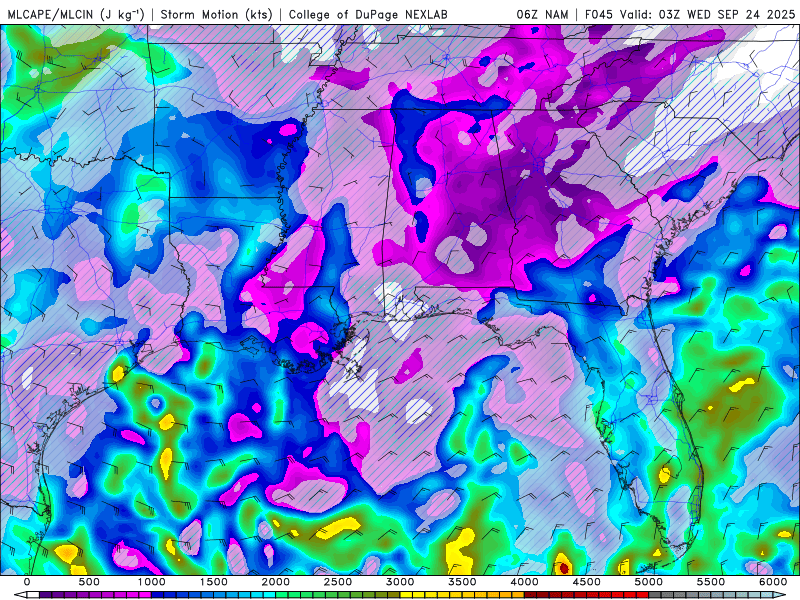Click the 5500 value on the color scale
The image size is (800, 600).
(x=711, y=582)
